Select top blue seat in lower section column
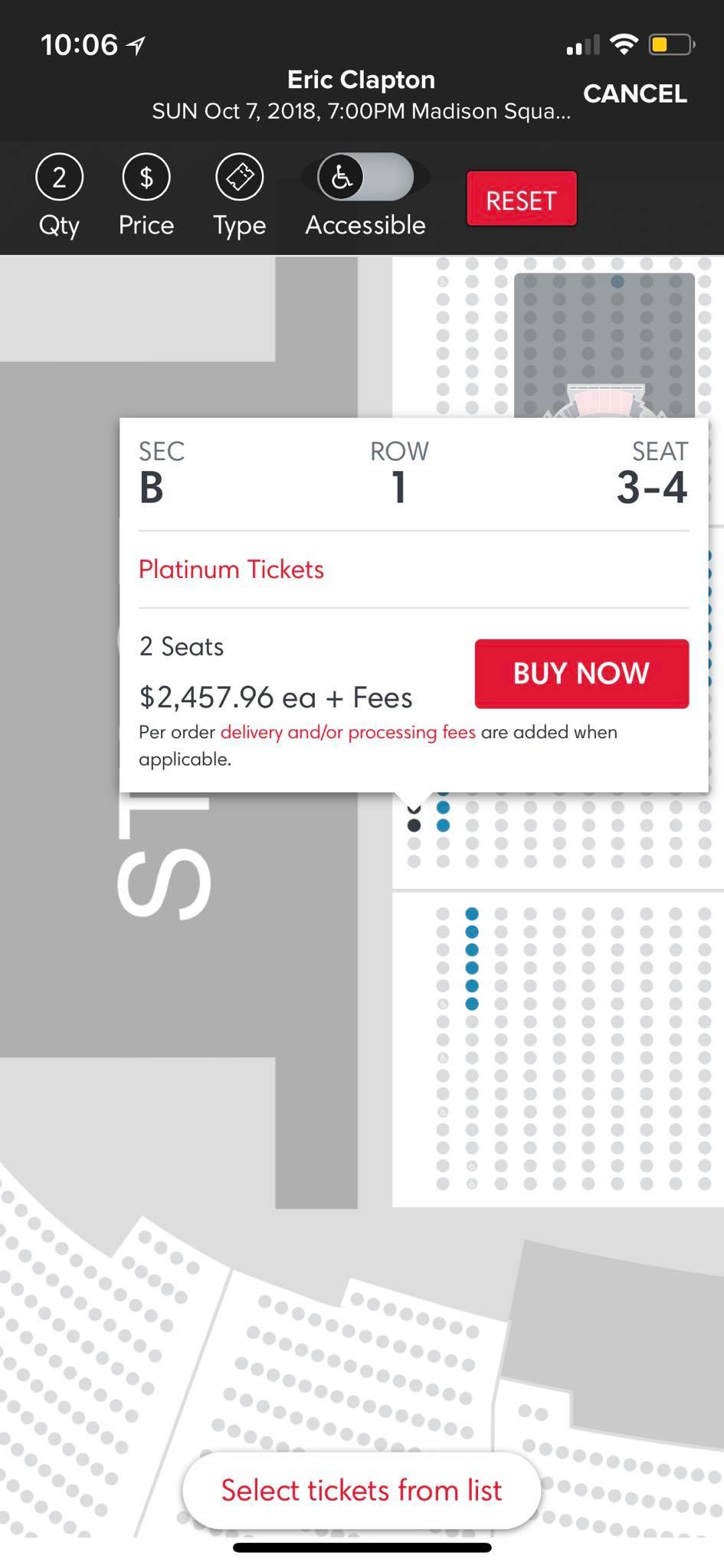This screenshot has width=724, height=1568. click(472, 913)
